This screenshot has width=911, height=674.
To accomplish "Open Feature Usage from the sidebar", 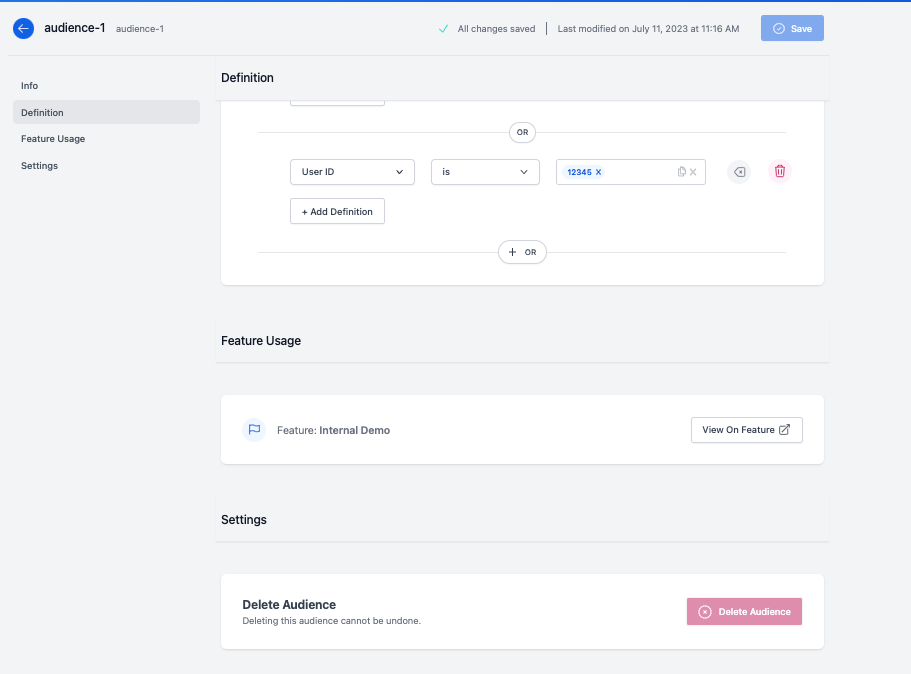I will (53, 138).
